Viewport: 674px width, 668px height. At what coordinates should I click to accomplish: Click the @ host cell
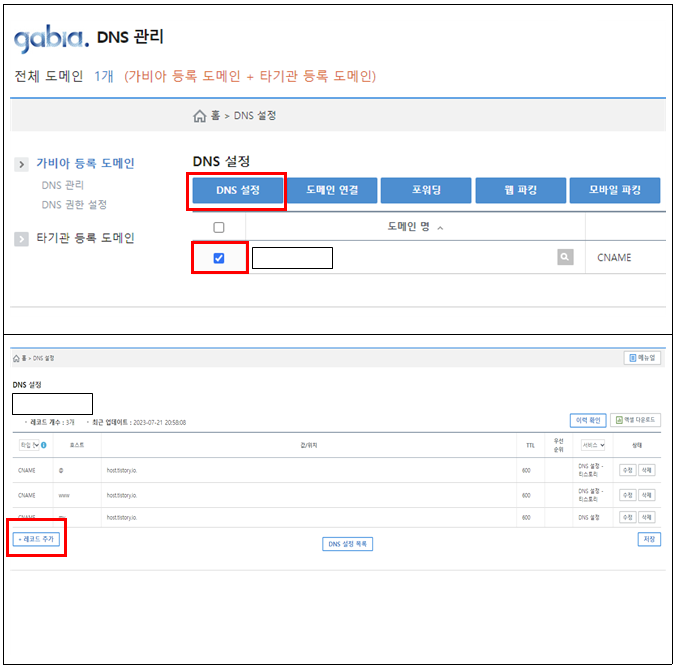pyautogui.click(x=61, y=470)
